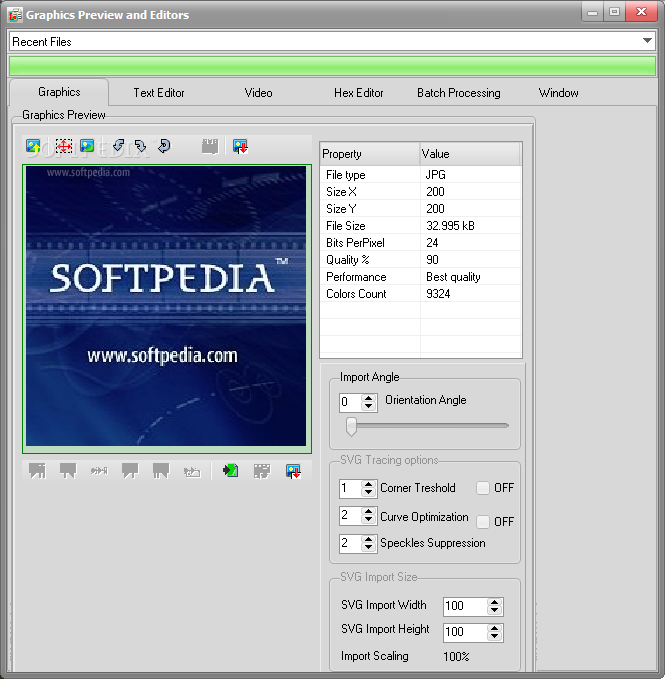Click the Speckles Suppression value field

tap(351, 543)
